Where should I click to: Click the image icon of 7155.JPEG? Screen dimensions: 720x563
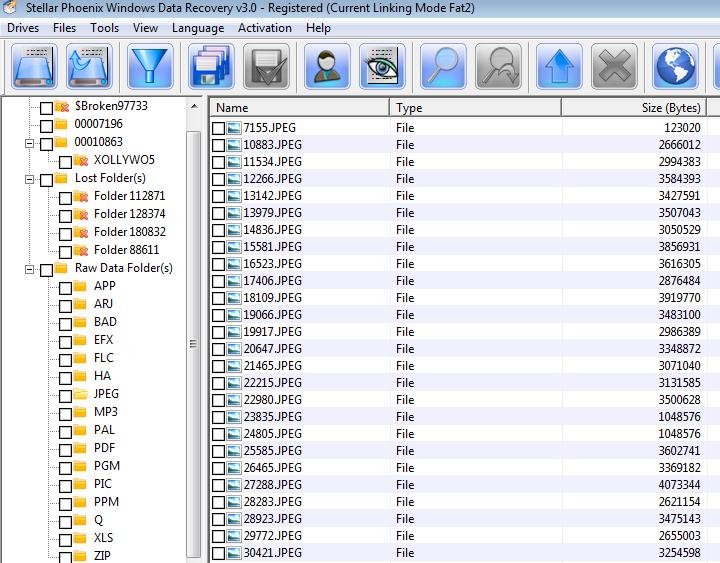[x=234, y=128]
